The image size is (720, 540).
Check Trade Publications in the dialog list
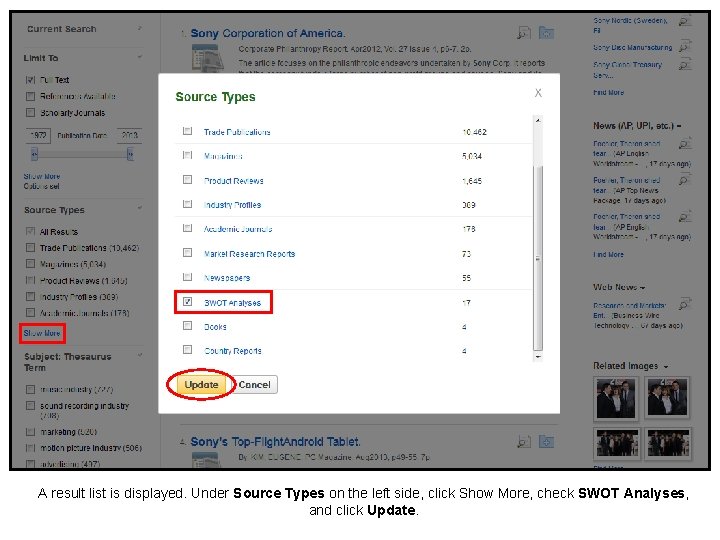click(187, 131)
